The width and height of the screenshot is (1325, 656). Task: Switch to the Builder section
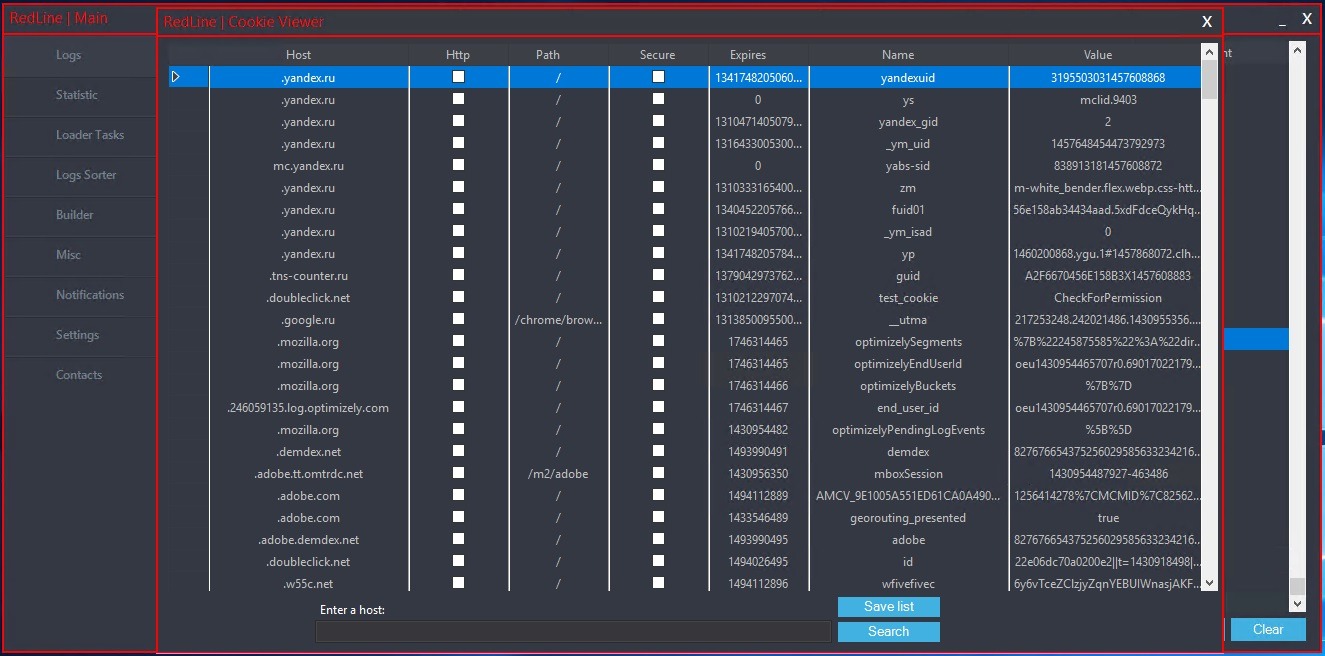[x=79, y=216]
